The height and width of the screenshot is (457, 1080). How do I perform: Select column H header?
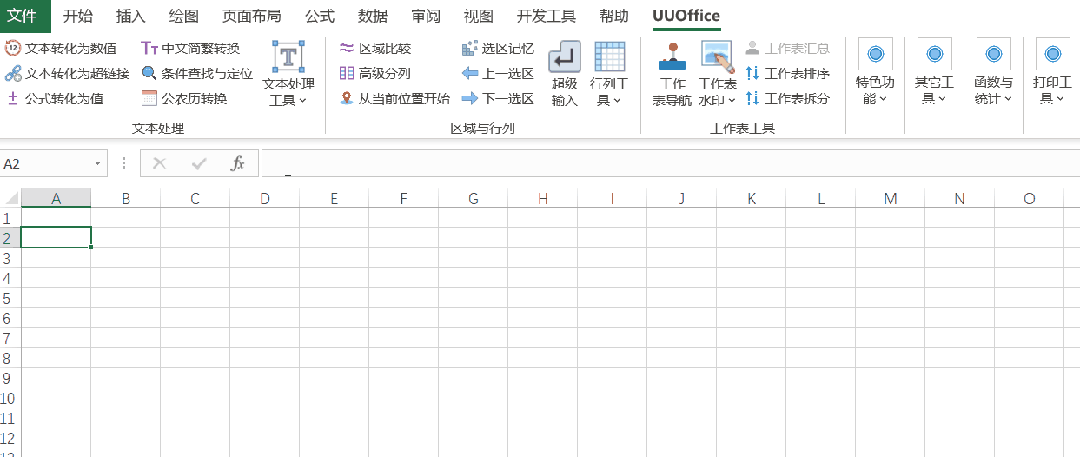click(x=543, y=199)
